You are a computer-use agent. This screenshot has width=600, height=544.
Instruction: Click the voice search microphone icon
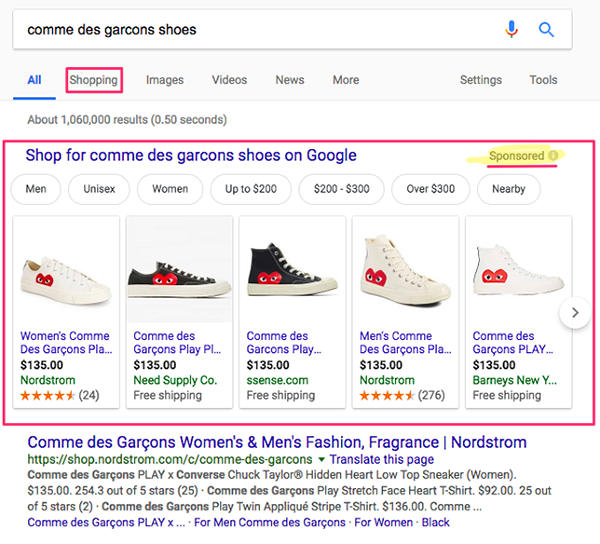512,29
